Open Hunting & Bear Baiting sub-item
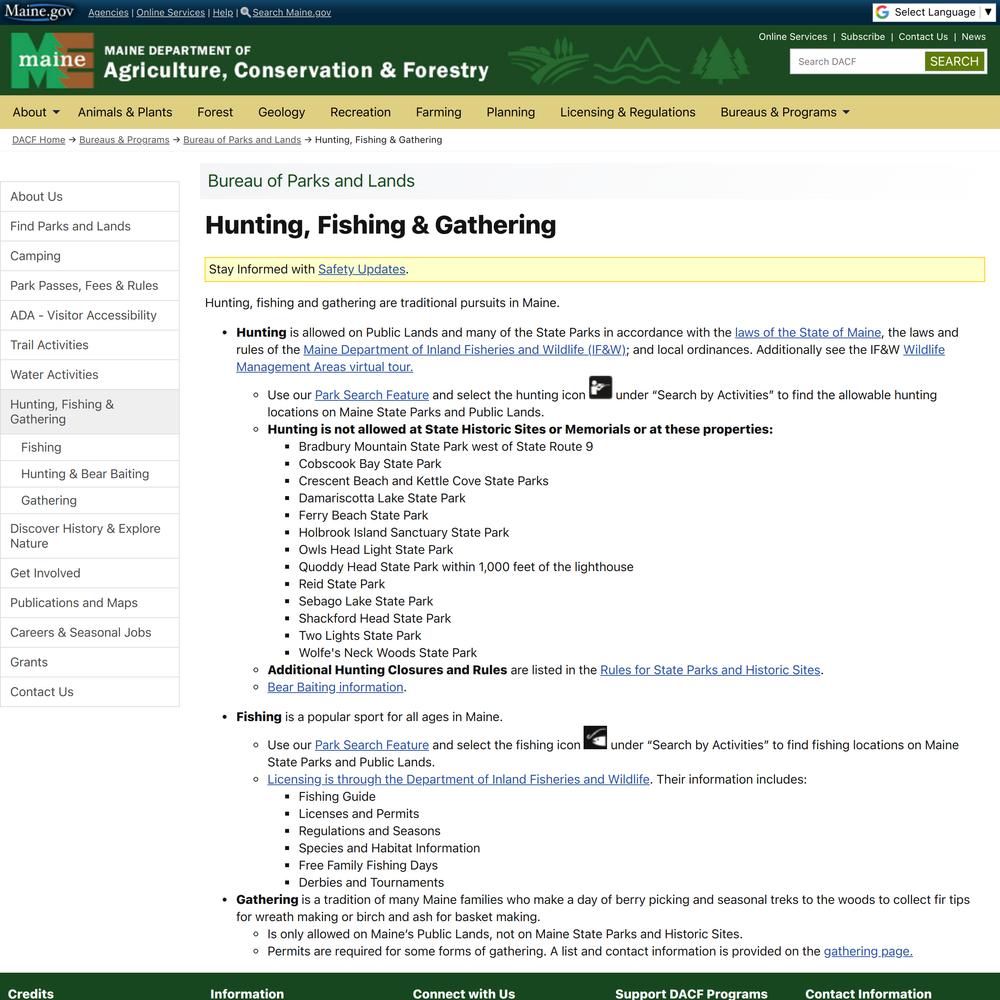 [x=90, y=474]
